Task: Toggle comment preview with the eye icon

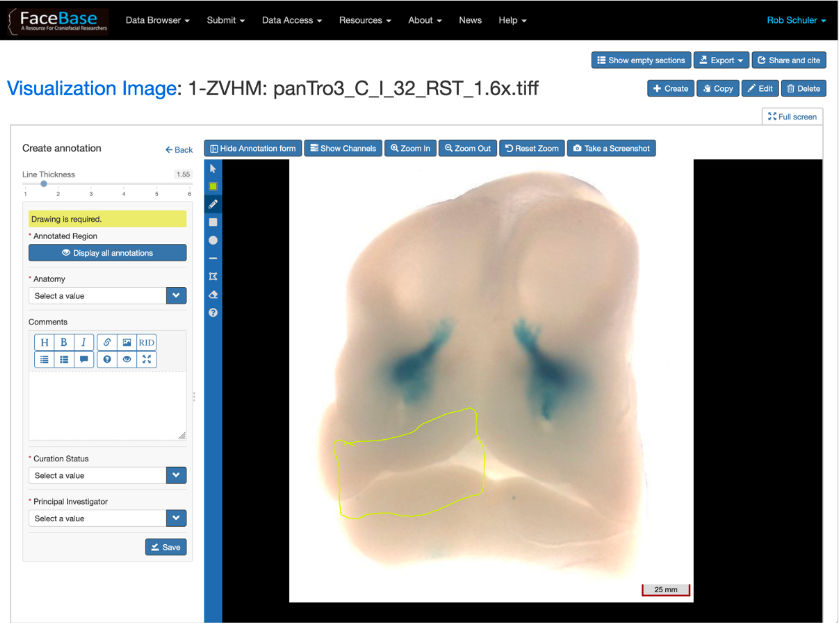Action: tap(126, 360)
